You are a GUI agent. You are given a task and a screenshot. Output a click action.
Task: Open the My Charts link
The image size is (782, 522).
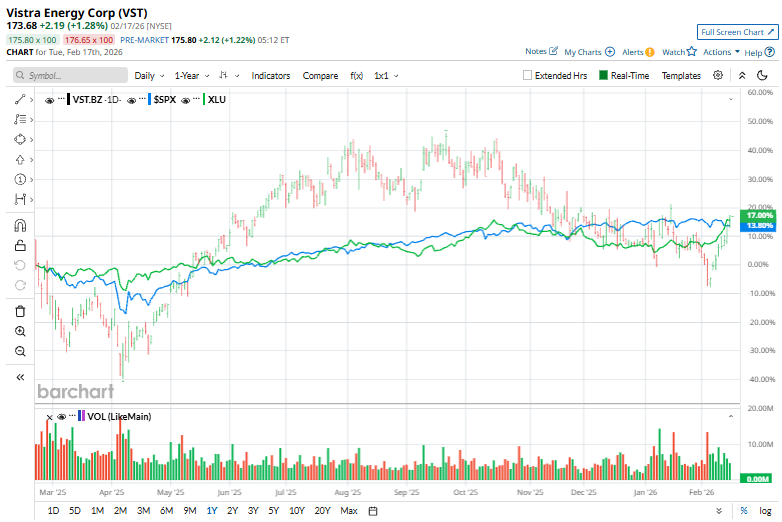pos(589,52)
